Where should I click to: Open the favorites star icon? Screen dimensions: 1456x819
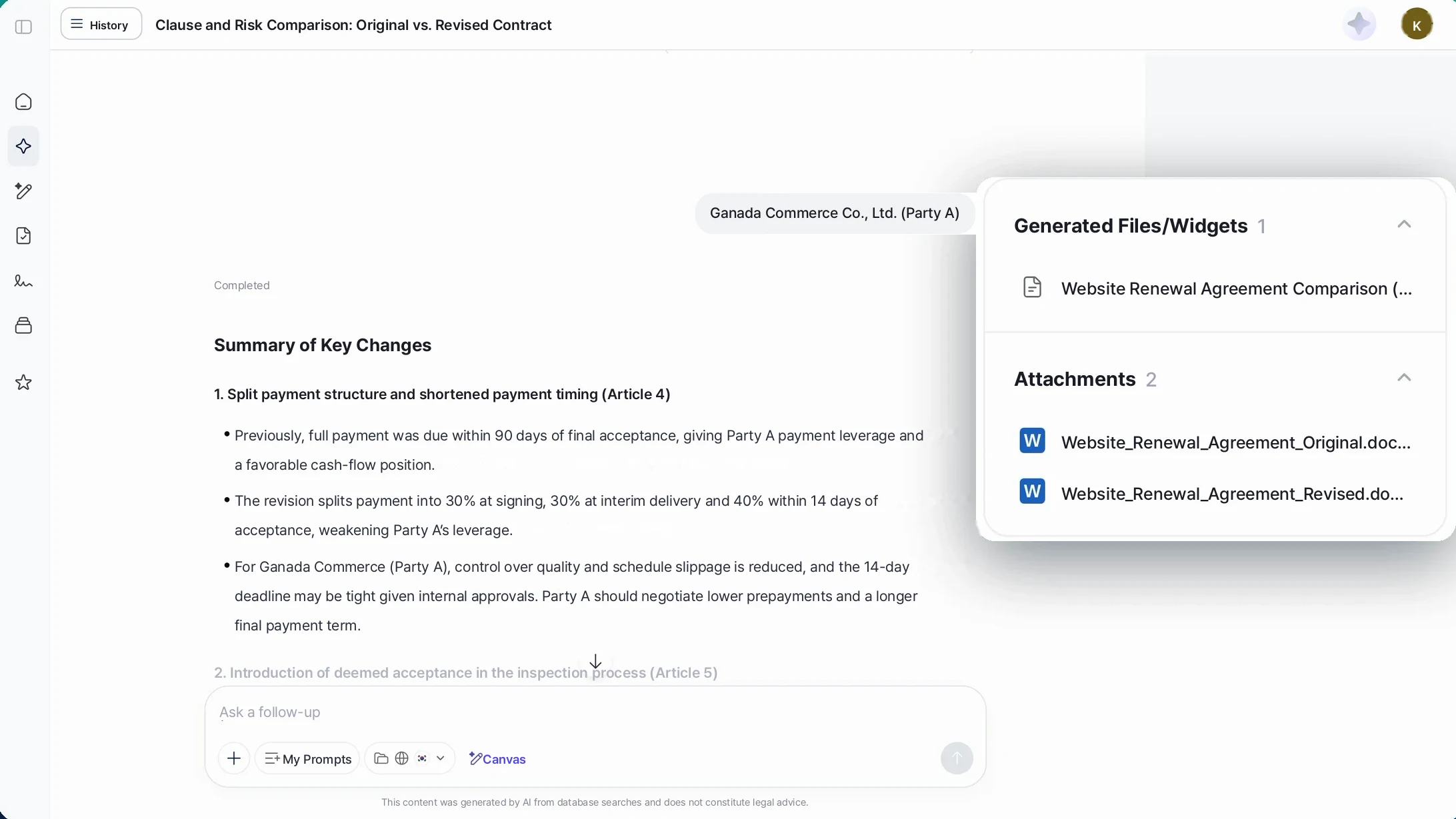[x=23, y=383]
